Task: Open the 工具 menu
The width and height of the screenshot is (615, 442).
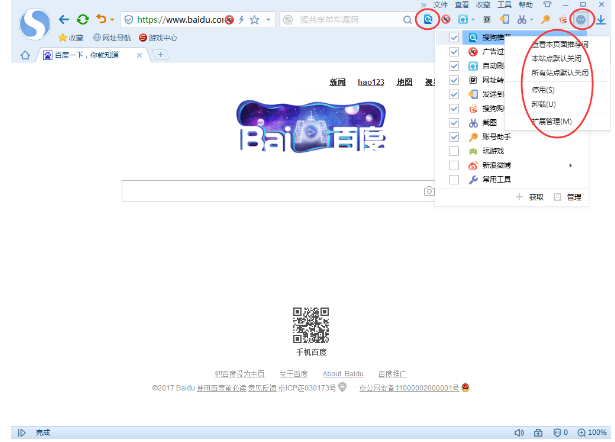Action: pyautogui.click(x=504, y=5)
